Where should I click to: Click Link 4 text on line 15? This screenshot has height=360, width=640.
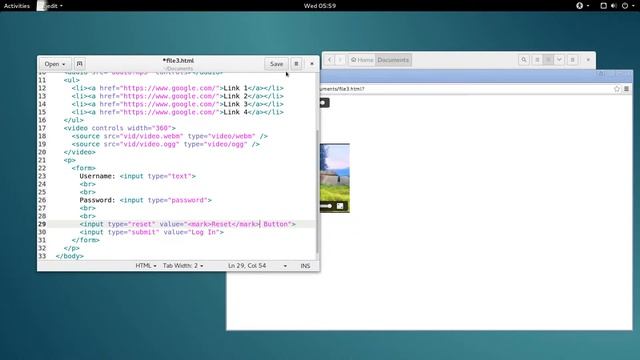pos(236,112)
